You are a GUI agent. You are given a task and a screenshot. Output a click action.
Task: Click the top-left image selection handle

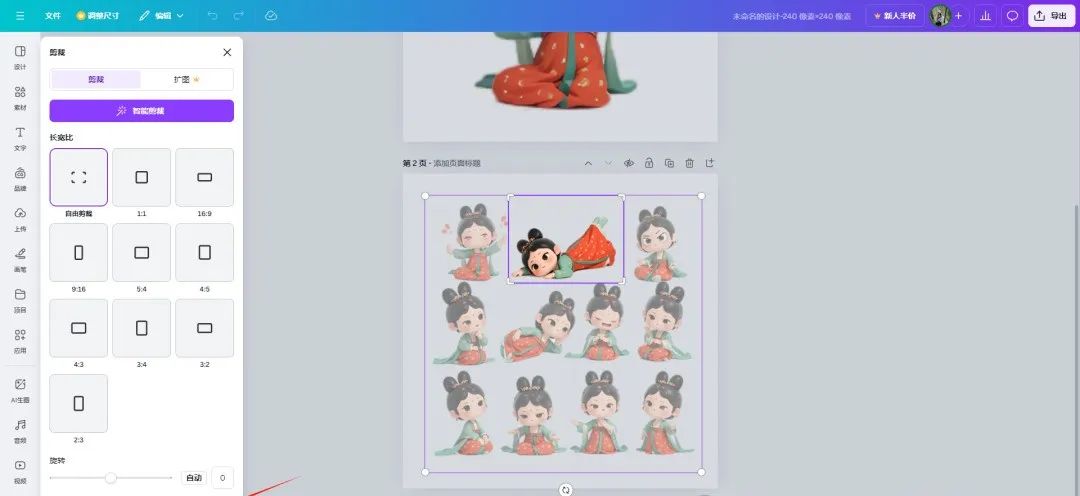(425, 196)
